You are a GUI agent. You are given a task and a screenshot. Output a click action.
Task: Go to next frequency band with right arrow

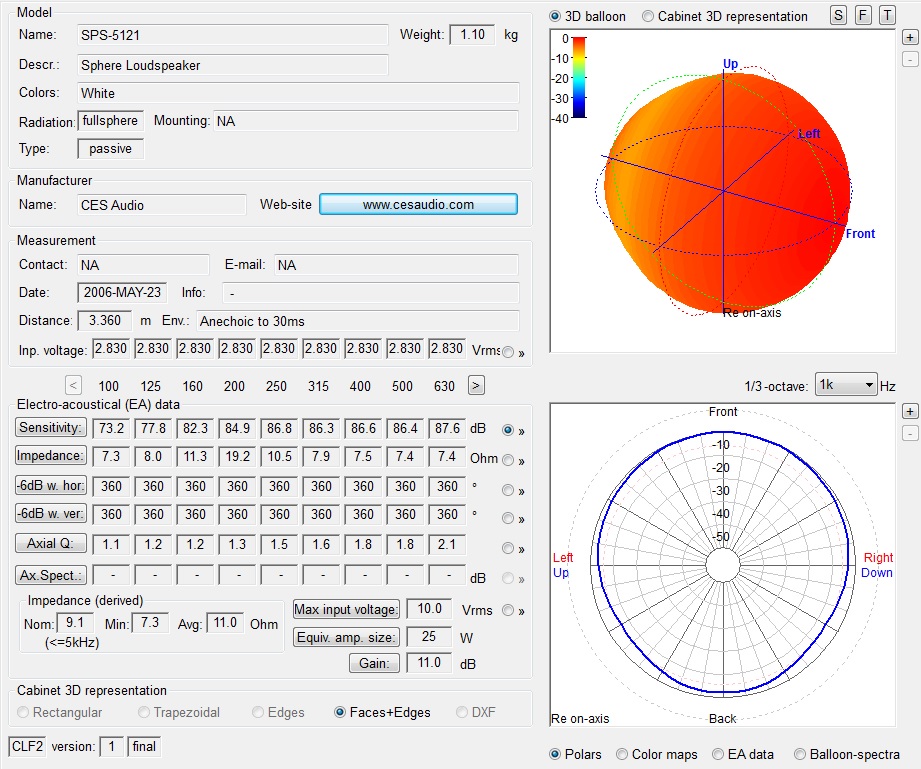tap(476, 385)
